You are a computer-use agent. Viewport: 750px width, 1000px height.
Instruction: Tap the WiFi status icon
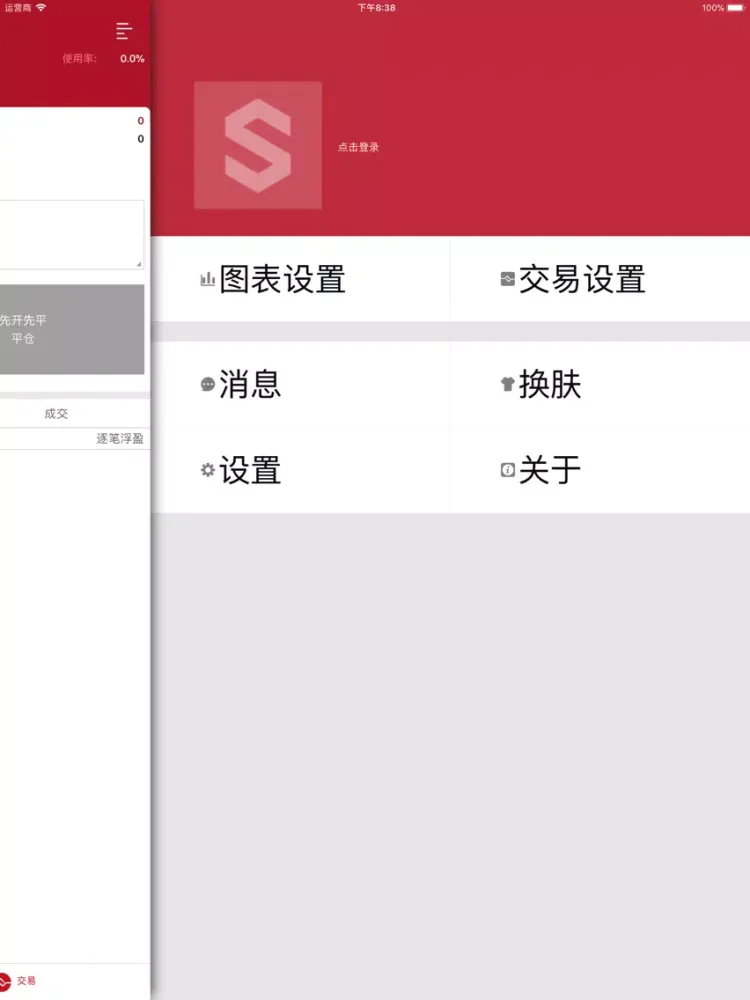coord(41,8)
